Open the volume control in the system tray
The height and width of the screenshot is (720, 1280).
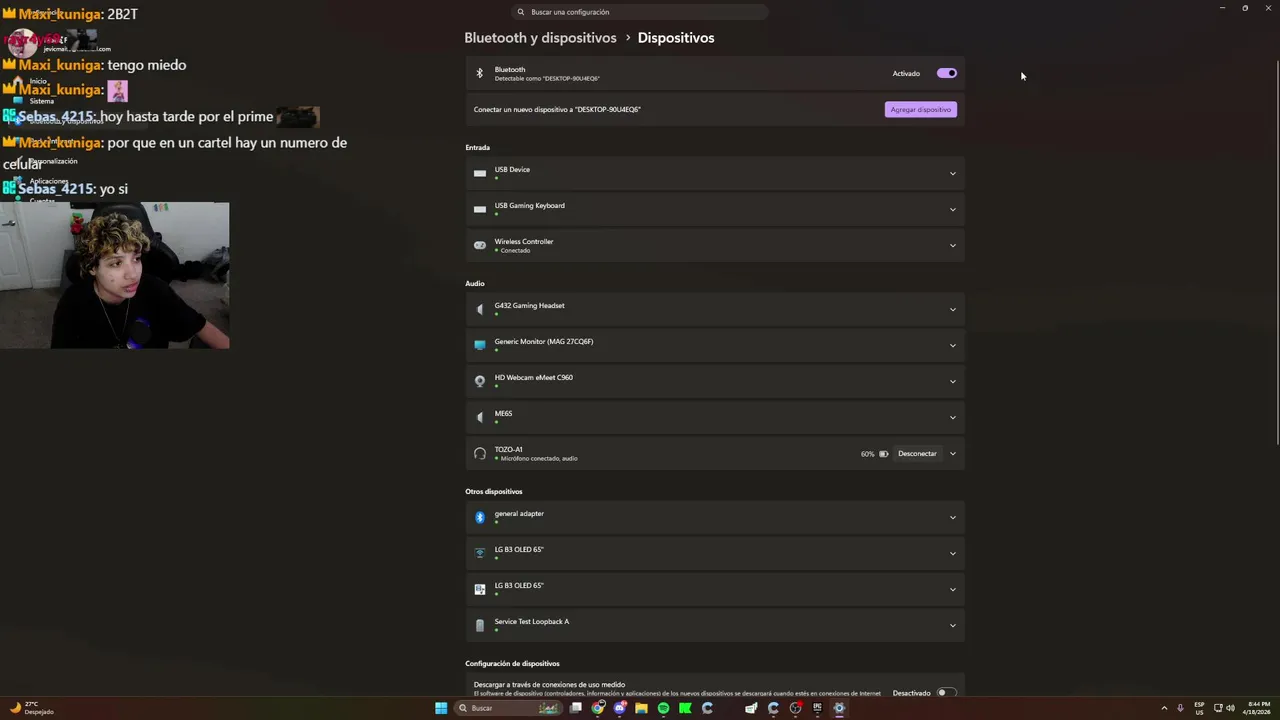1230,708
